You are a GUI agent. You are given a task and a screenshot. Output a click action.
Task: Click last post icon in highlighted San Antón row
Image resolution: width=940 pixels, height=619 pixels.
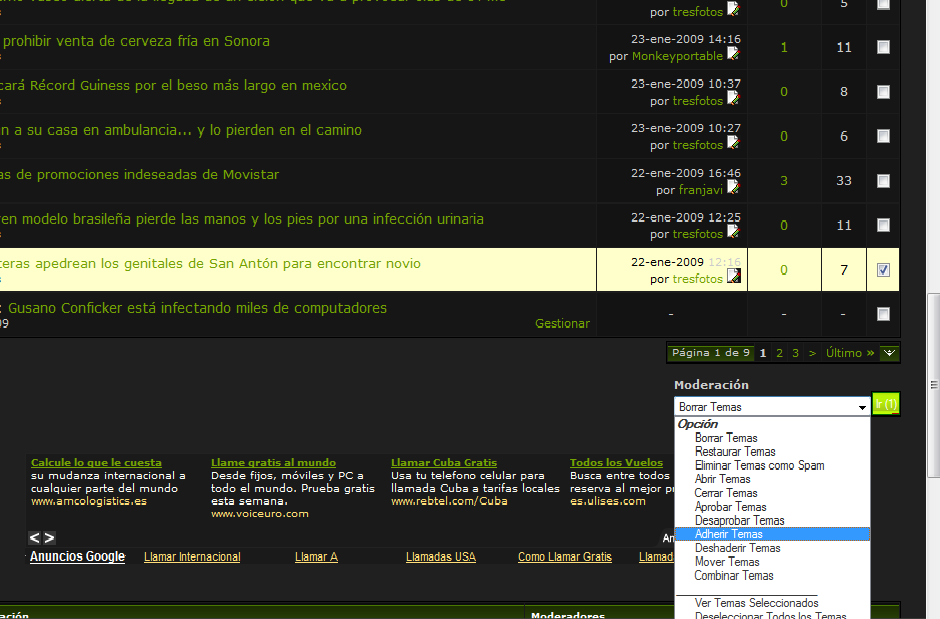733,277
